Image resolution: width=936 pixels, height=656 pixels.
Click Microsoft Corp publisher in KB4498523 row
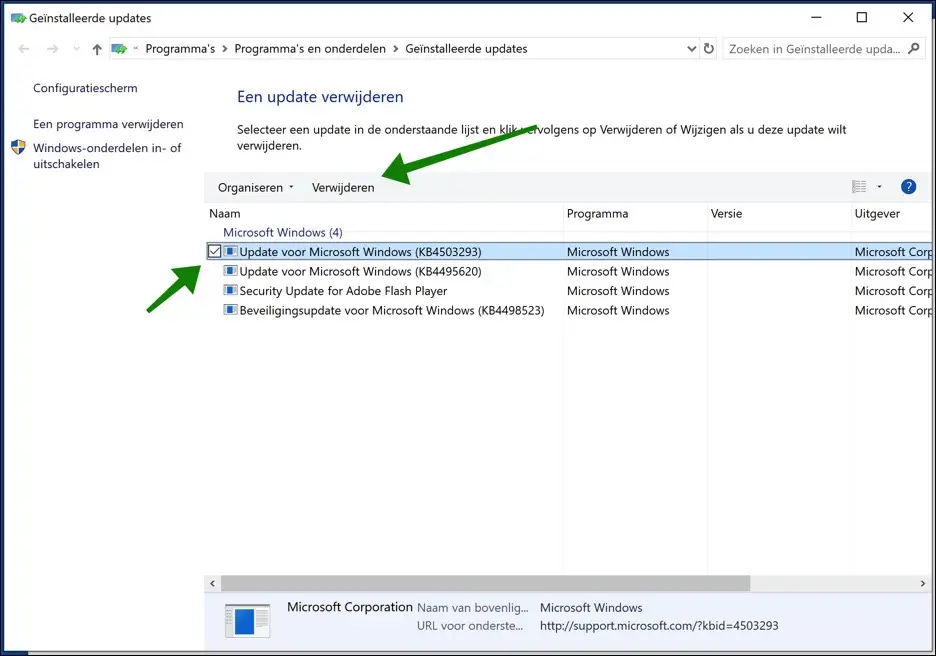893,310
